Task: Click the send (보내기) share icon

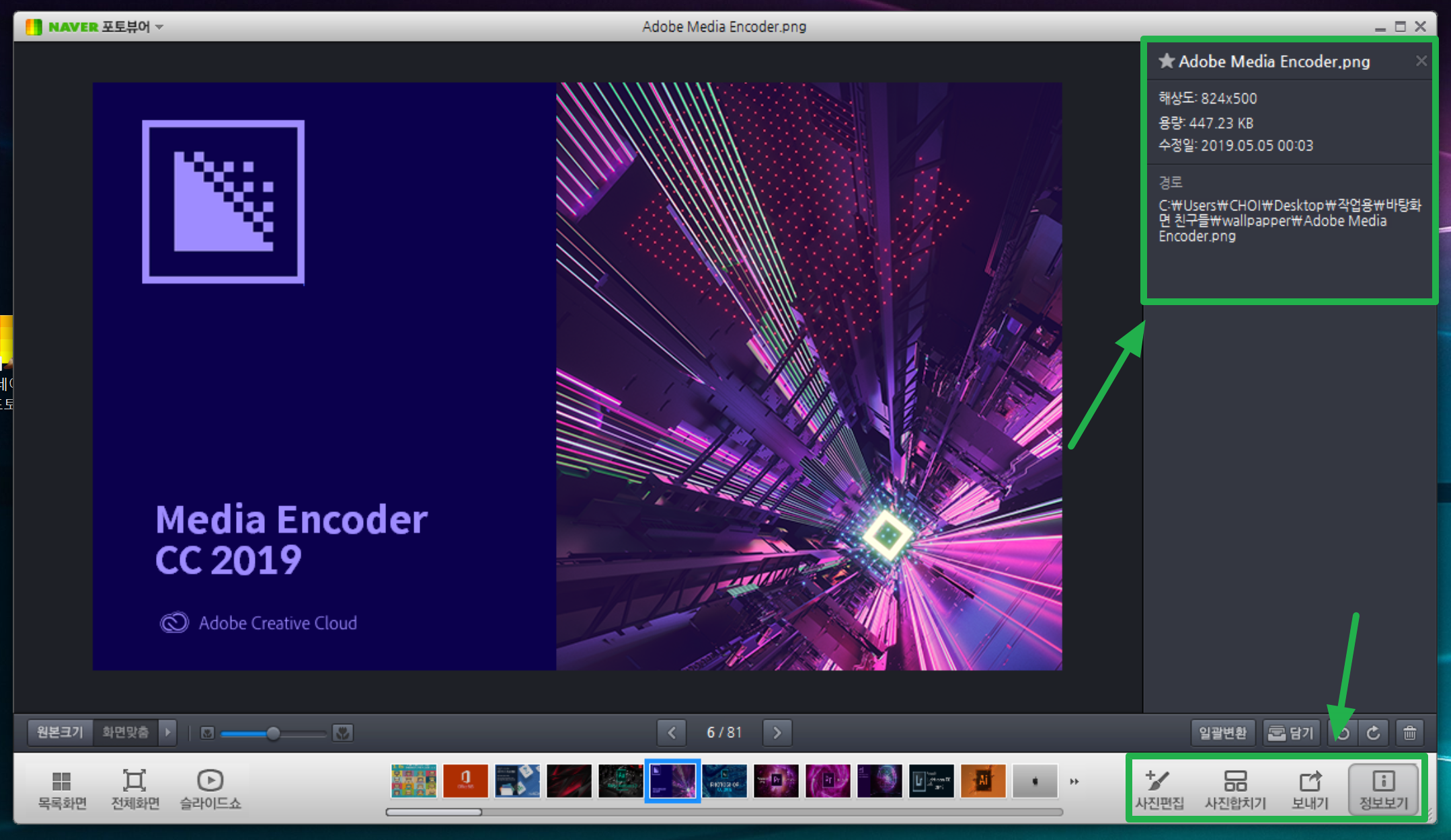Action: click(1310, 789)
